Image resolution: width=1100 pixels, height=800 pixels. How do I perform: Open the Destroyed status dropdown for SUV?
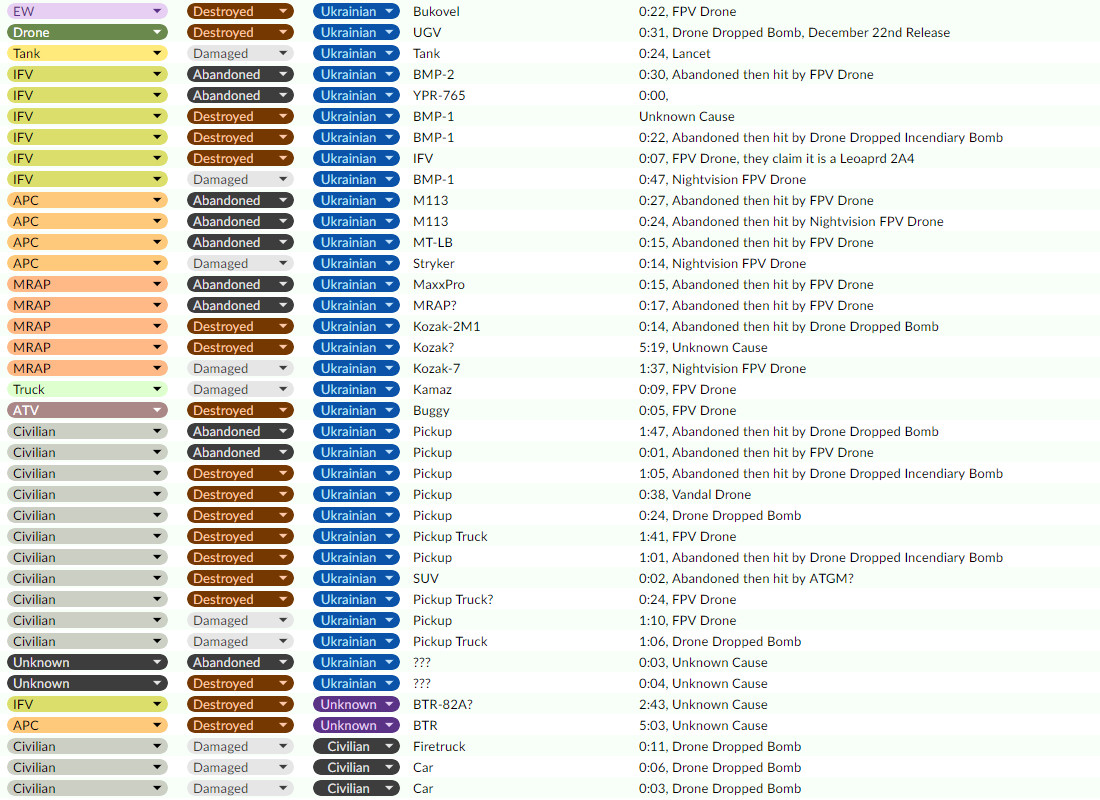[240, 578]
